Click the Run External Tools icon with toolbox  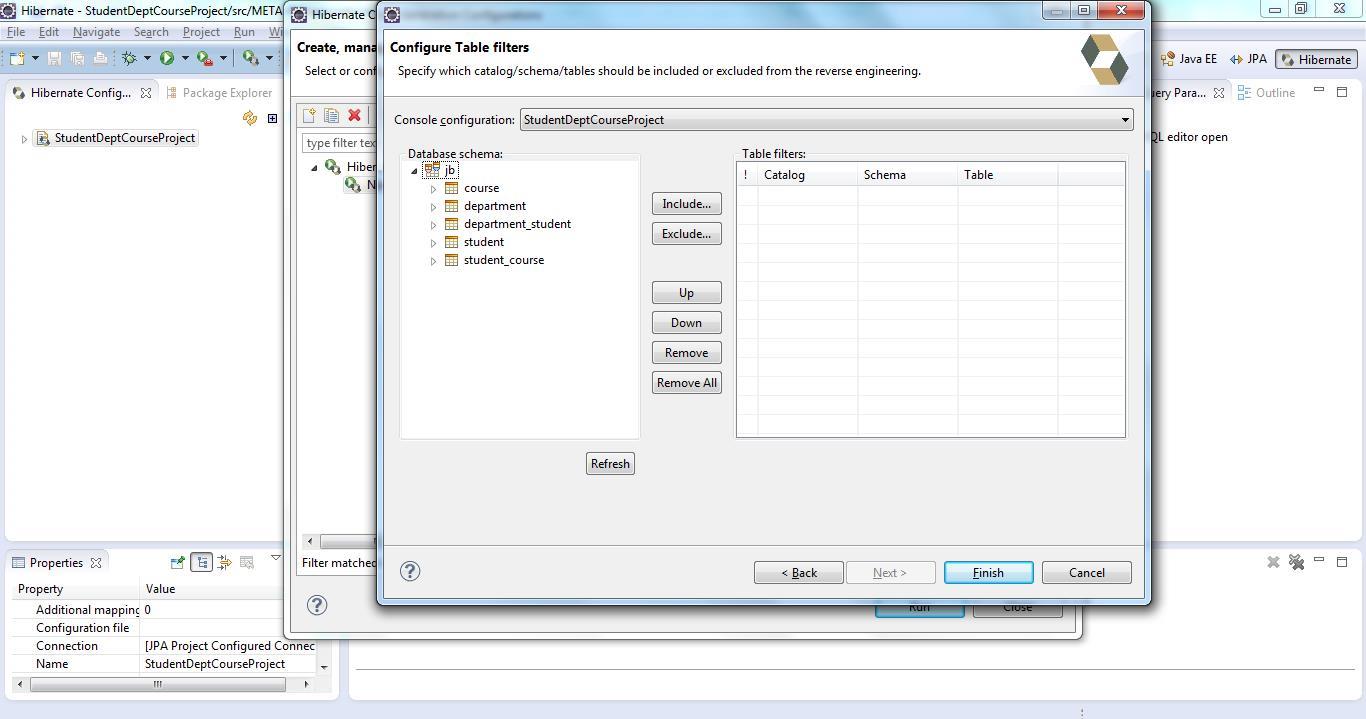tap(205, 58)
